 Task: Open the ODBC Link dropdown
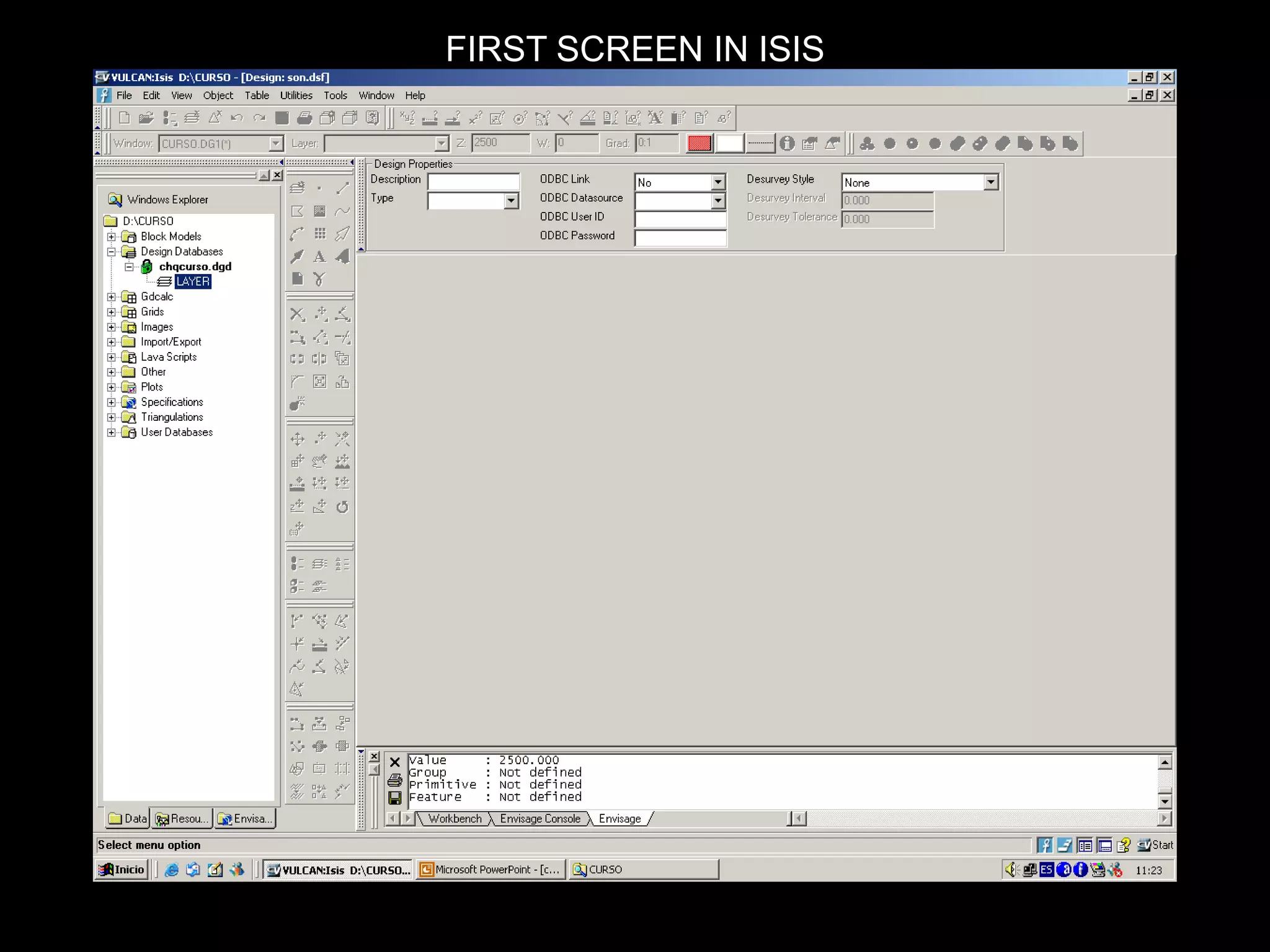(x=718, y=182)
